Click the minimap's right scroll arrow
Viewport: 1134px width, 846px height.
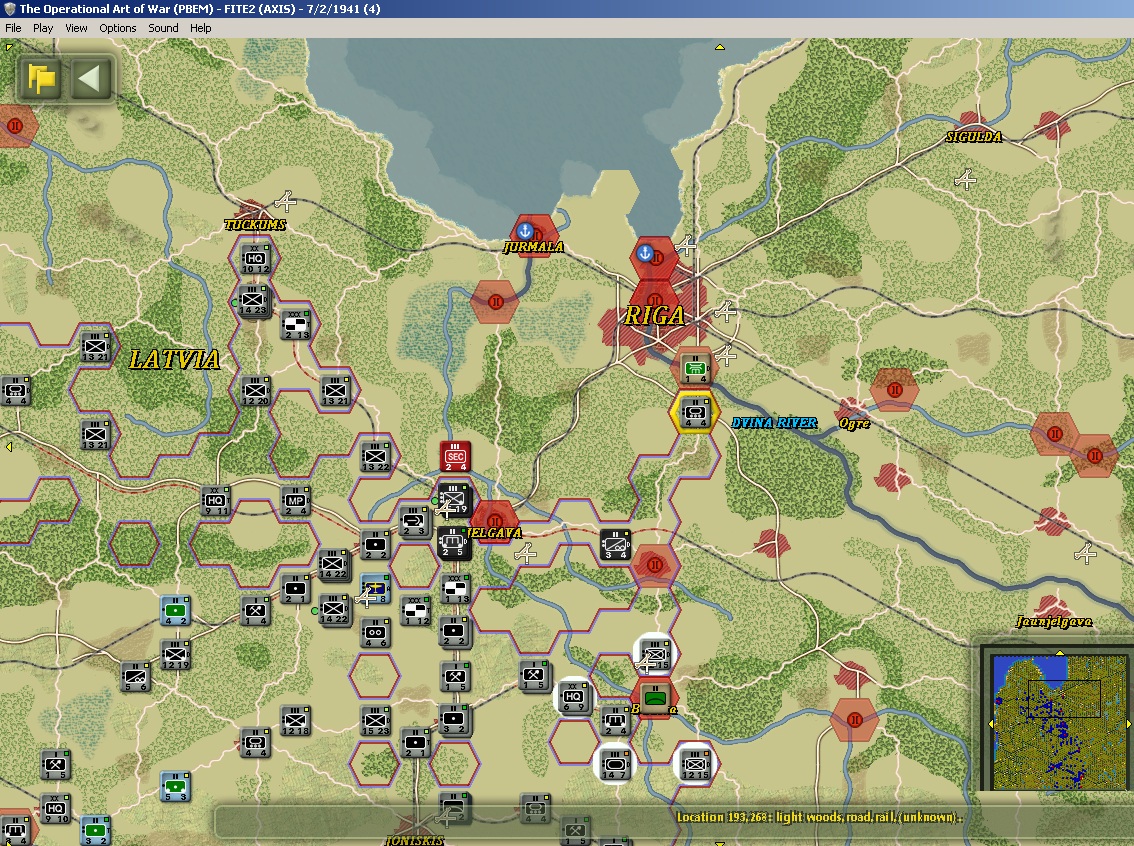[1129, 723]
